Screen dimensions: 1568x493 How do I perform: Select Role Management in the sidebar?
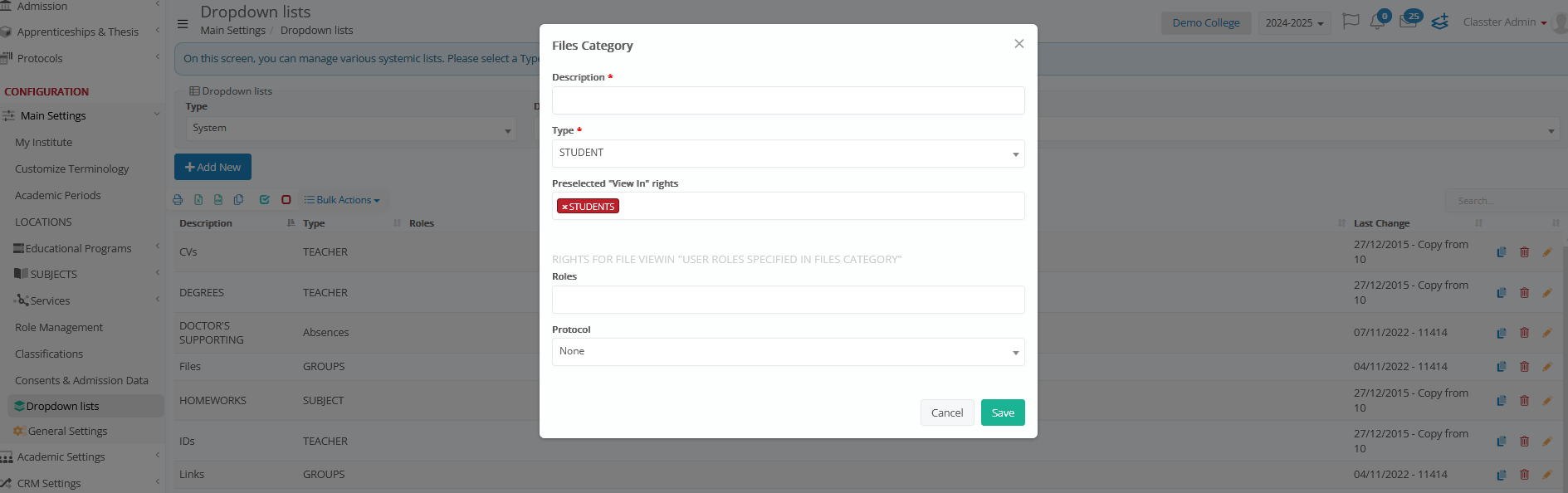tap(59, 327)
